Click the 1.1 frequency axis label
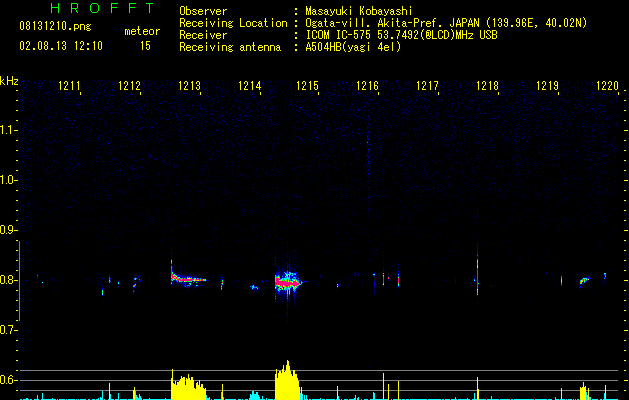Screen dimensions: 629x400 (x=9, y=130)
